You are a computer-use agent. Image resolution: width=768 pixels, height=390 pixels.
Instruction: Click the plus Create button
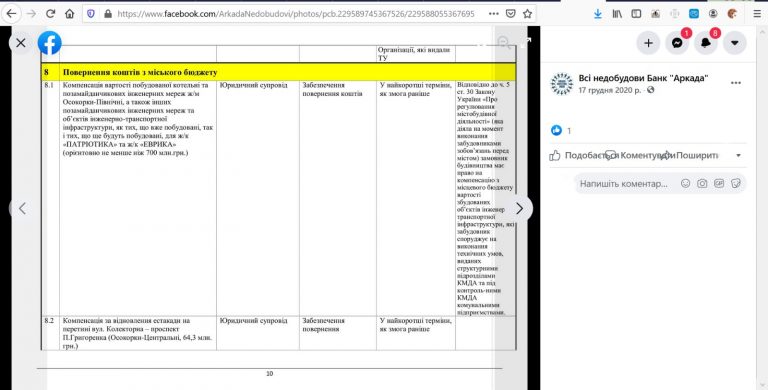coord(648,43)
